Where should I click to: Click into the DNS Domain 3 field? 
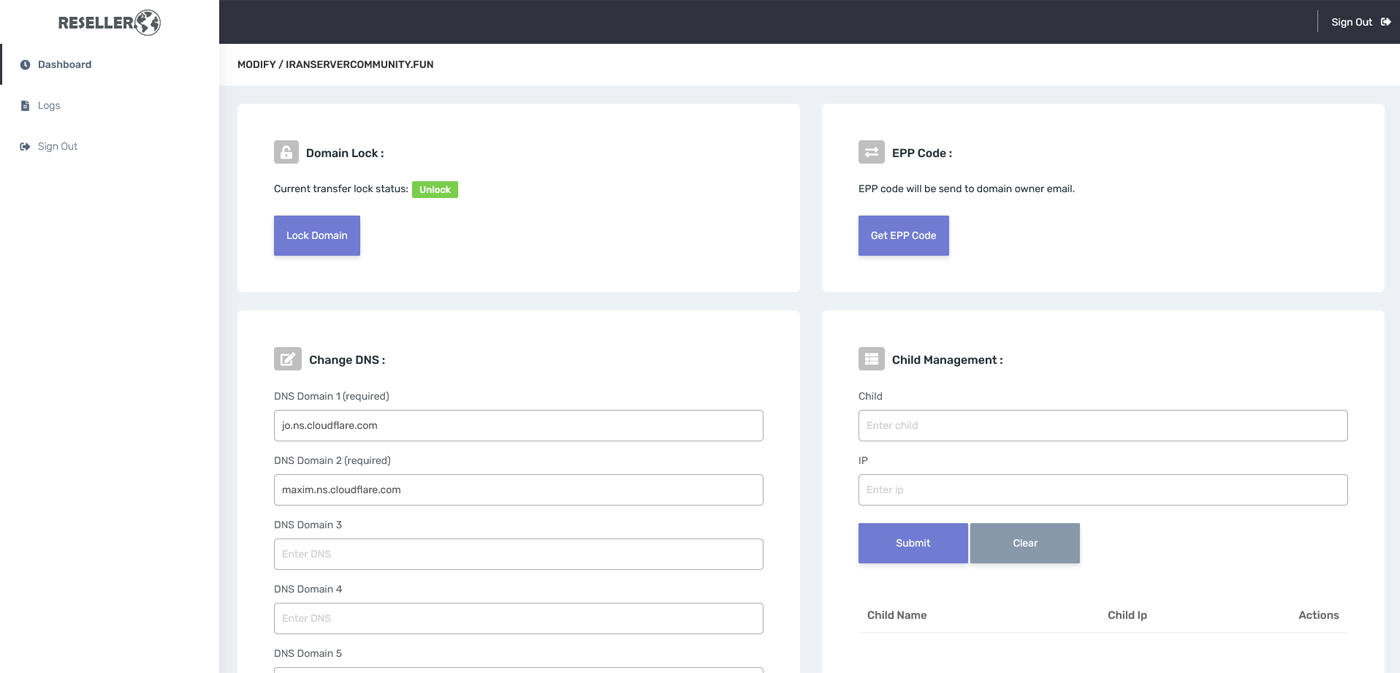[518, 554]
